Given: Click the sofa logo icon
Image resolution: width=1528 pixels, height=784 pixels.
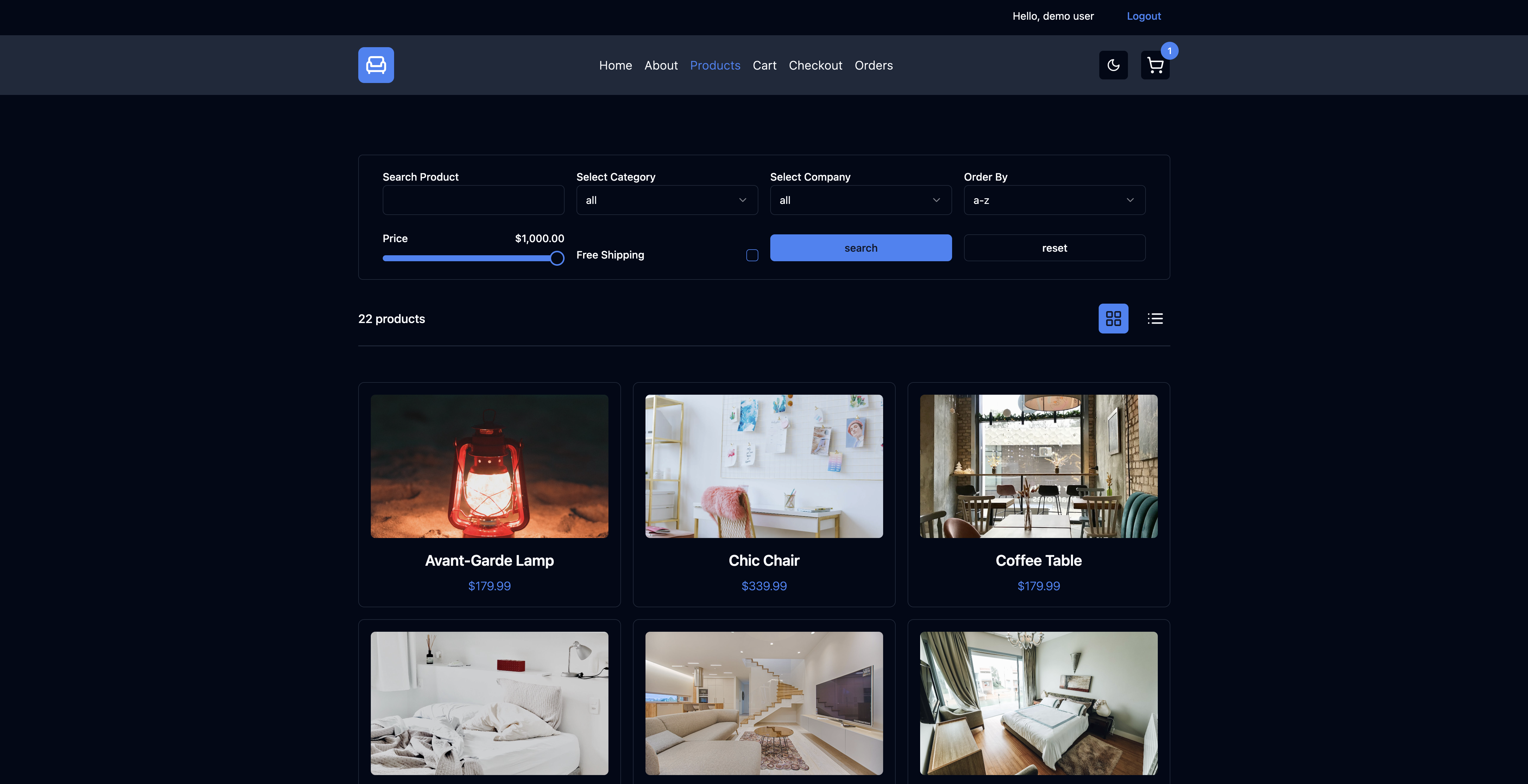Looking at the screenshot, I should coord(376,65).
